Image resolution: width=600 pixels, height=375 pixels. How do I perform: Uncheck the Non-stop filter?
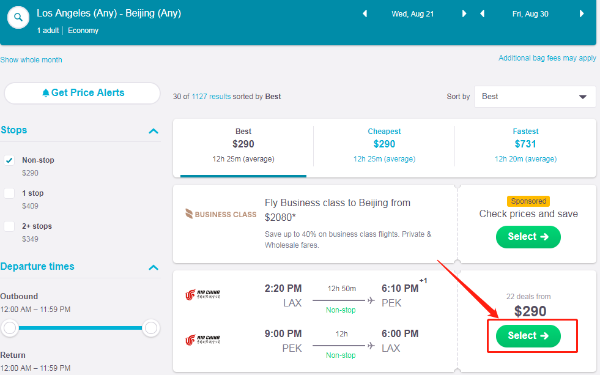(x=9, y=160)
